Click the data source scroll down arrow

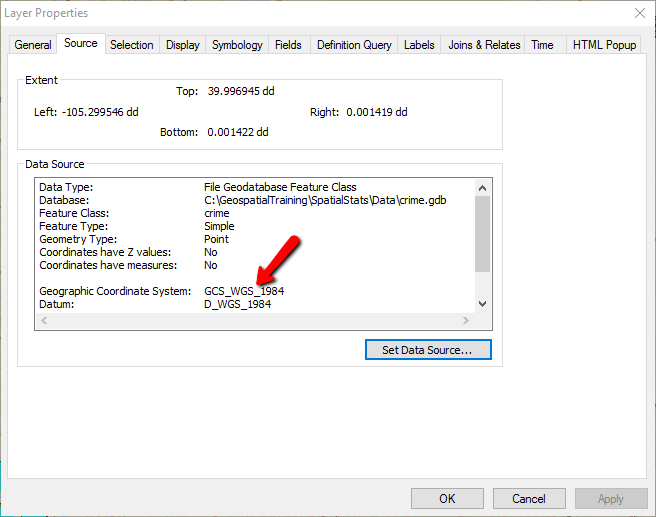(482, 304)
